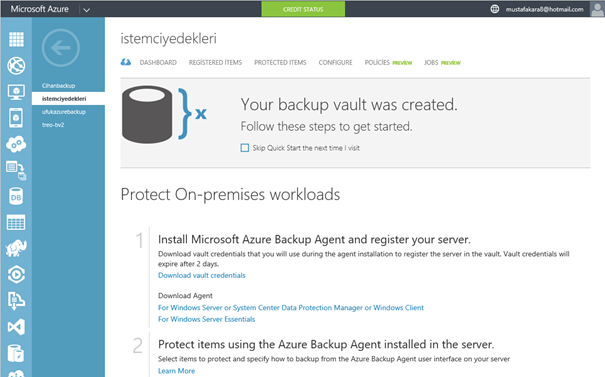Click the Learn More link

(x=176, y=371)
